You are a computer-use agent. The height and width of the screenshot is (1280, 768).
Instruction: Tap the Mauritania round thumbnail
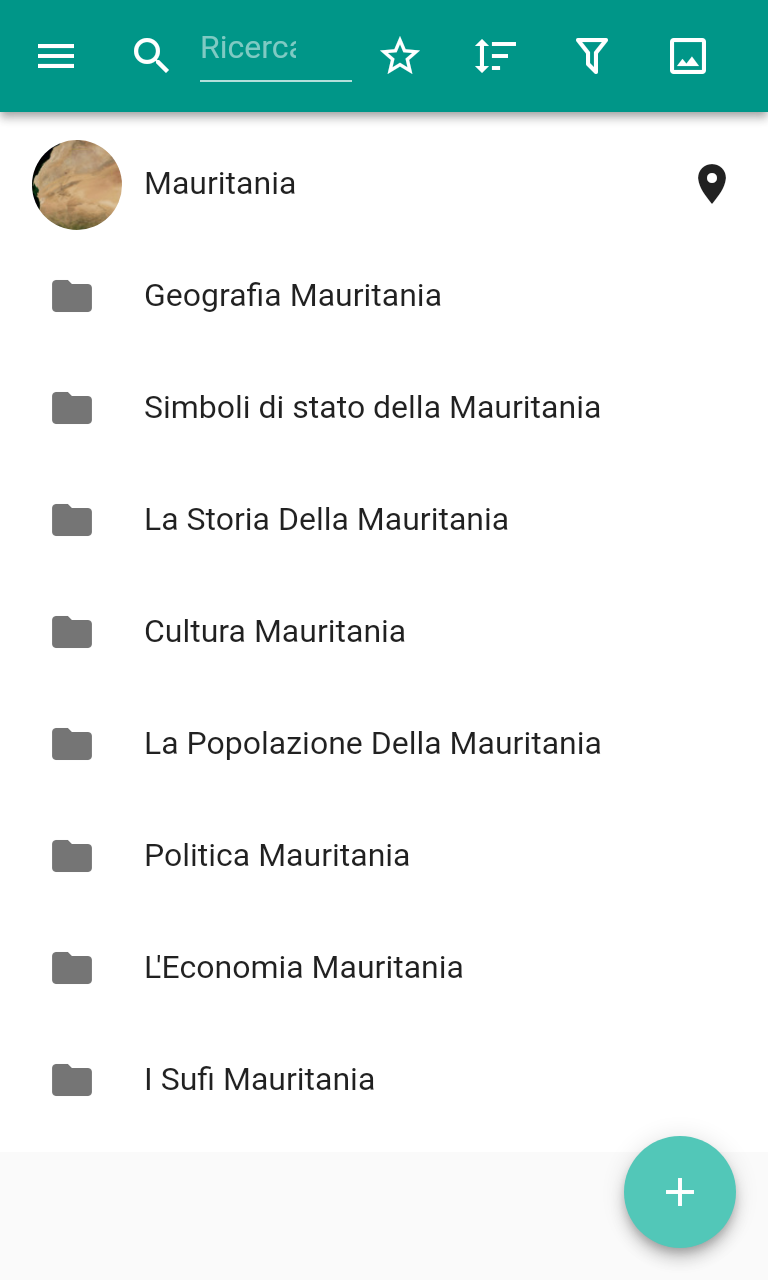(x=77, y=185)
